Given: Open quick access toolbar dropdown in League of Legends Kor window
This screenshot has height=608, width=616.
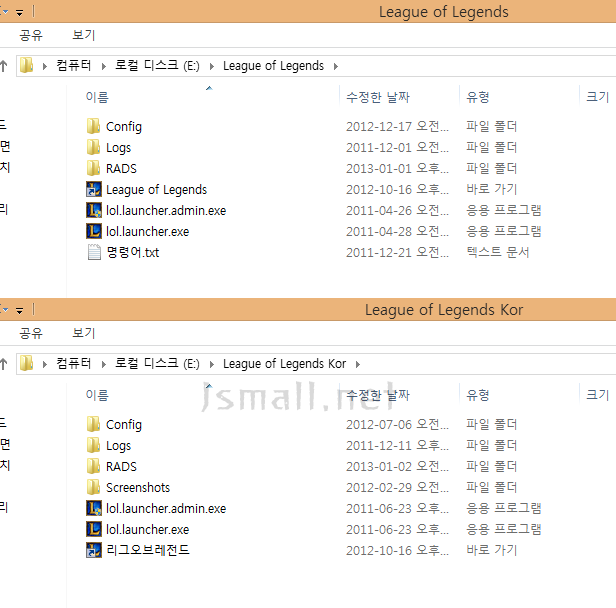Looking at the screenshot, I should point(19,311).
